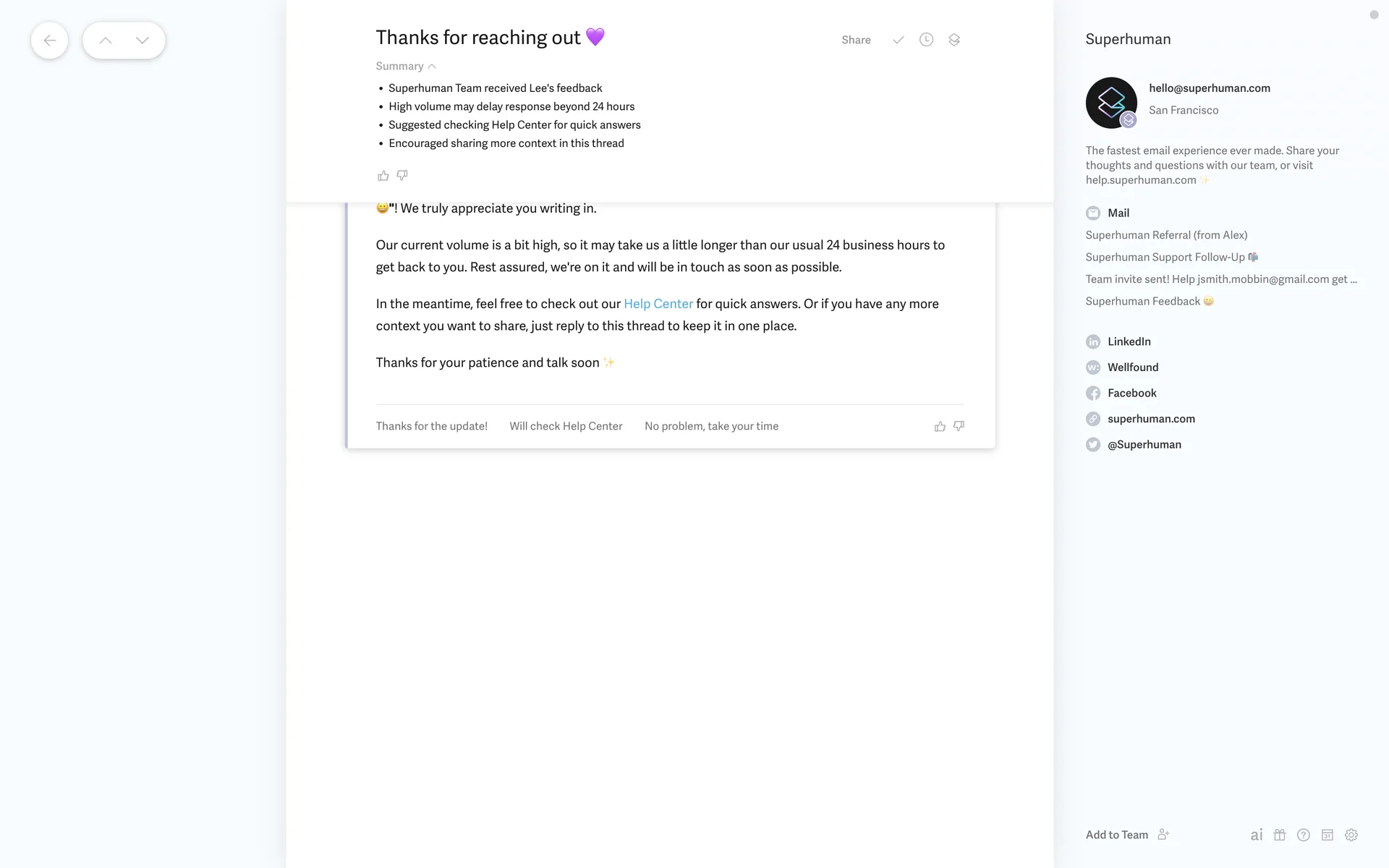The width and height of the screenshot is (1389, 868).
Task: Open "Superhuman Referral (from Alex)" mail item
Action: tap(1166, 235)
